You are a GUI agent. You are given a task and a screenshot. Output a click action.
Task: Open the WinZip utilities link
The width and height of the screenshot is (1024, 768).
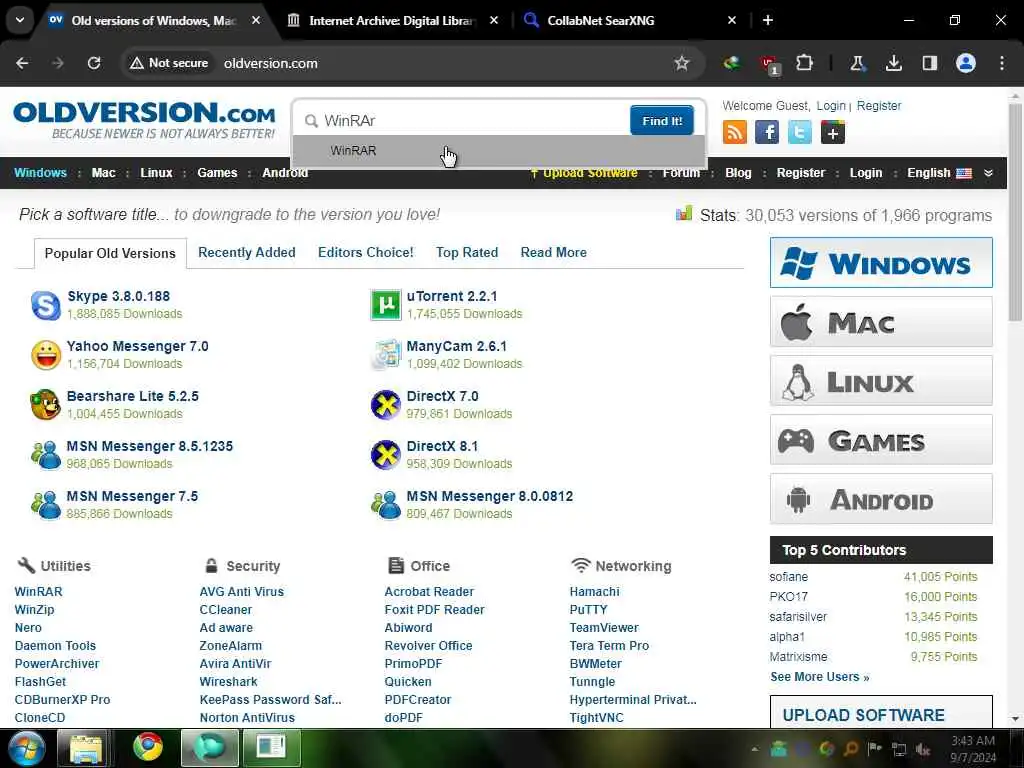pyautogui.click(x=35, y=610)
